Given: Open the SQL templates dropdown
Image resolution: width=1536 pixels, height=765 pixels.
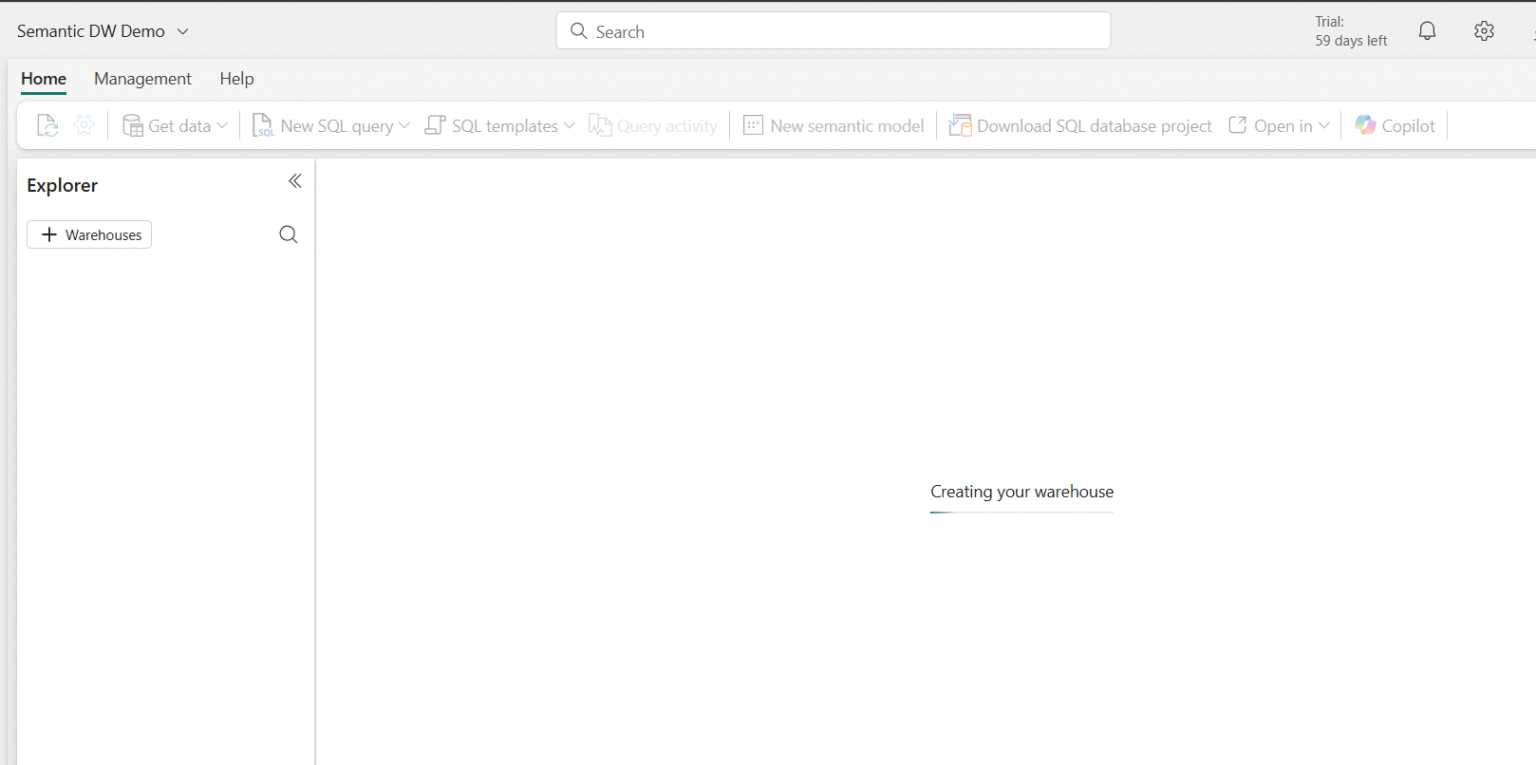Looking at the screenshot, I should pos(500,126).
